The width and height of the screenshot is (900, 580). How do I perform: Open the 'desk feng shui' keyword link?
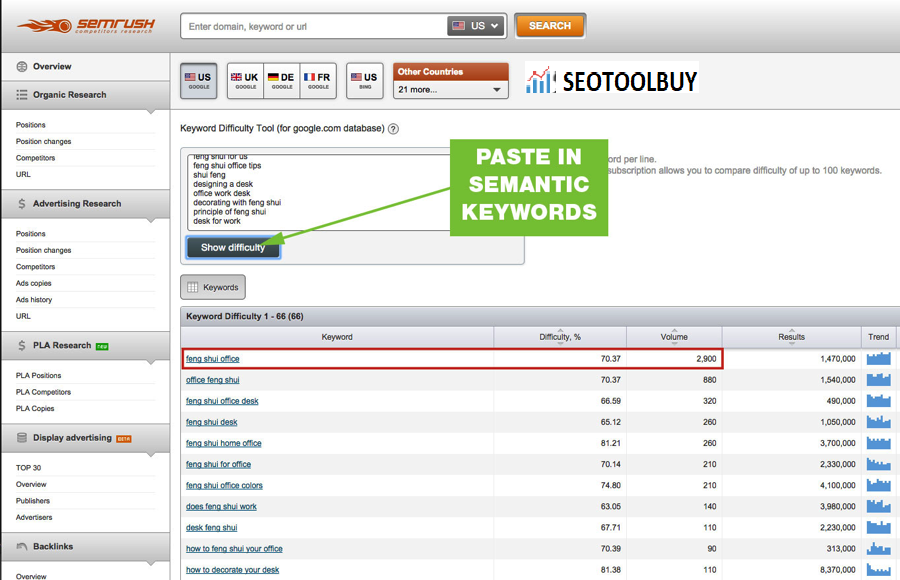point(211,527)
